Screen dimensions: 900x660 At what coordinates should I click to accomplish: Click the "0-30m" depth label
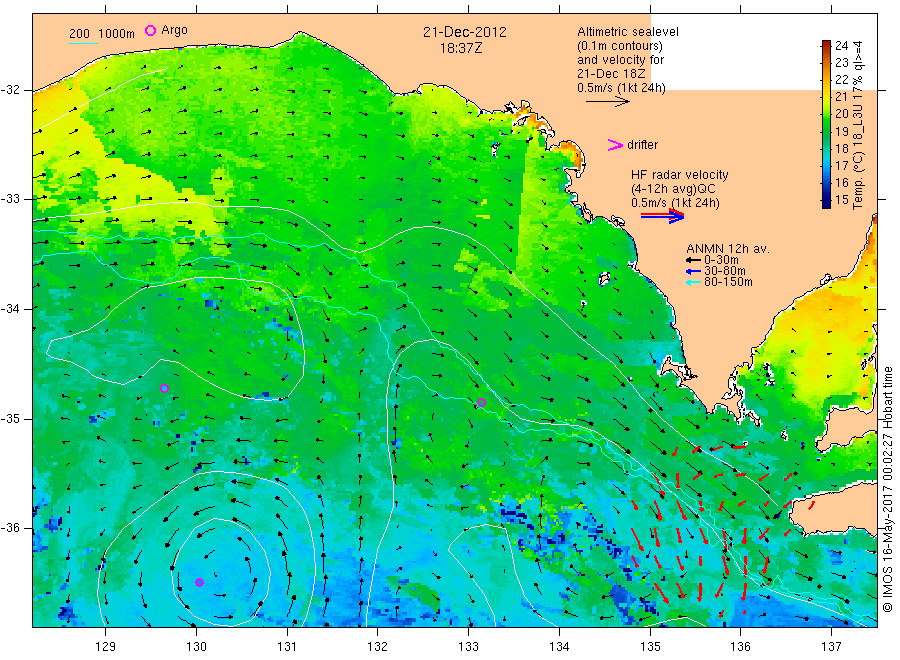tap(721, 260)
